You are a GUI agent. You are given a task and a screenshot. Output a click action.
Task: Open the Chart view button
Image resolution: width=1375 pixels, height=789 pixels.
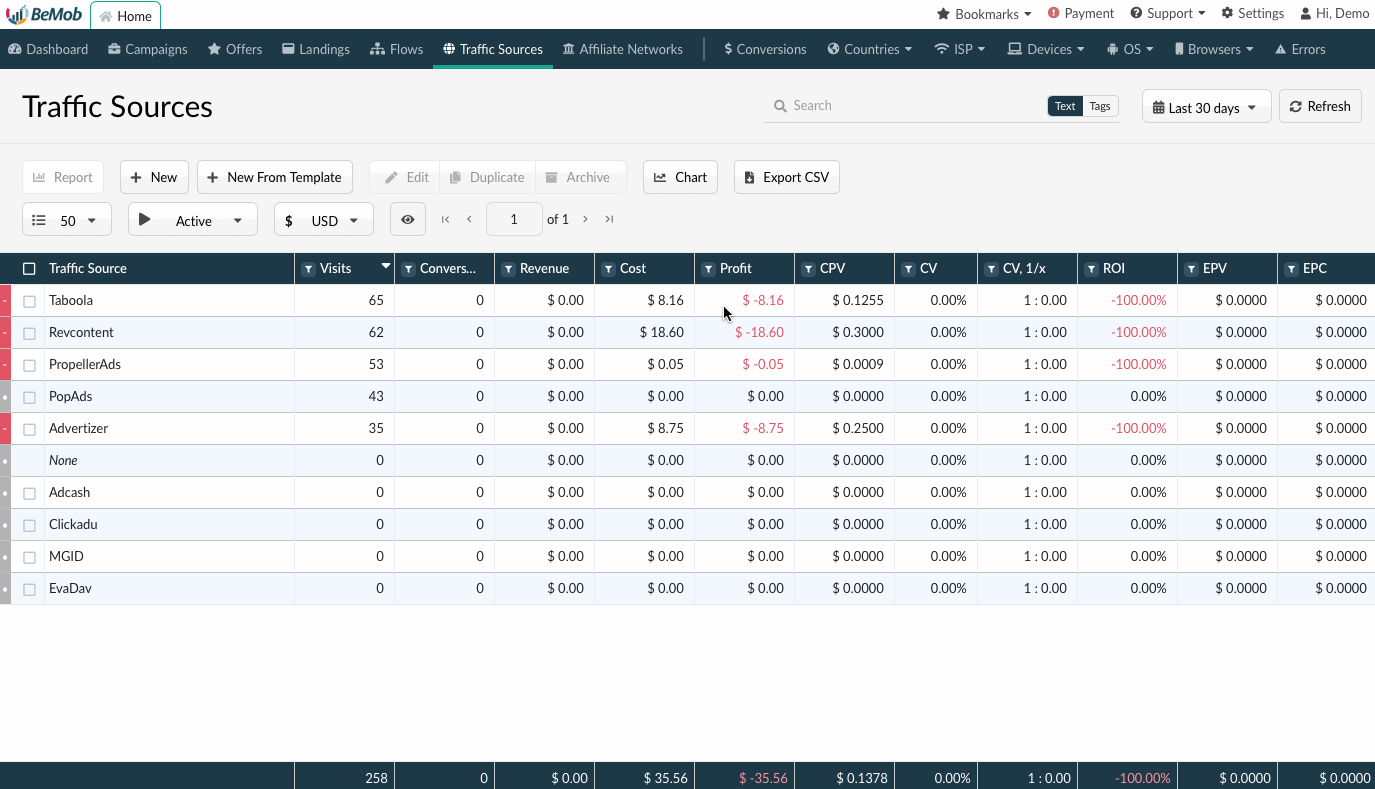(680, 177)
